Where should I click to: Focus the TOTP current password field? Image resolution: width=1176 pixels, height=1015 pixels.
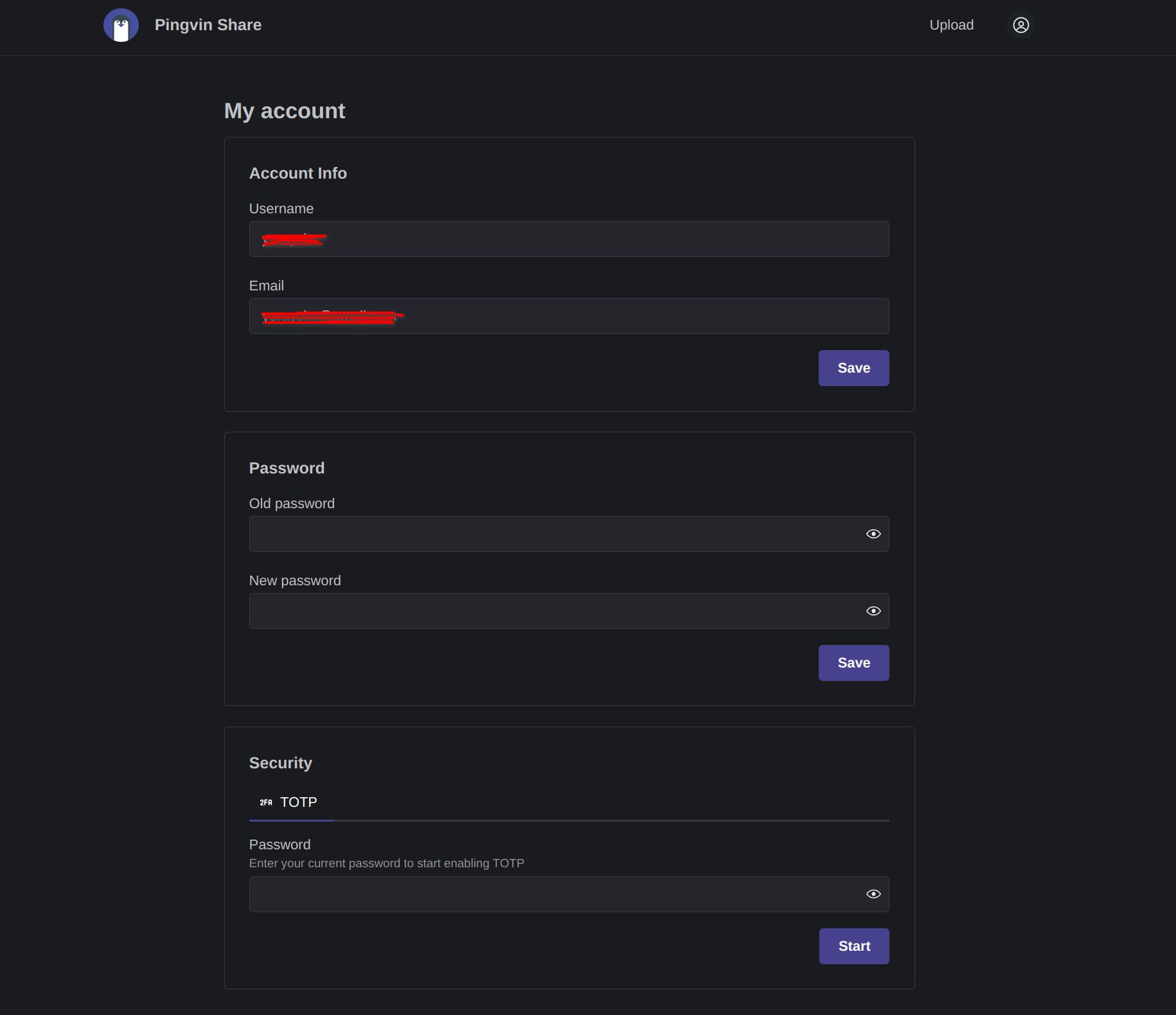tap(553, 894)
